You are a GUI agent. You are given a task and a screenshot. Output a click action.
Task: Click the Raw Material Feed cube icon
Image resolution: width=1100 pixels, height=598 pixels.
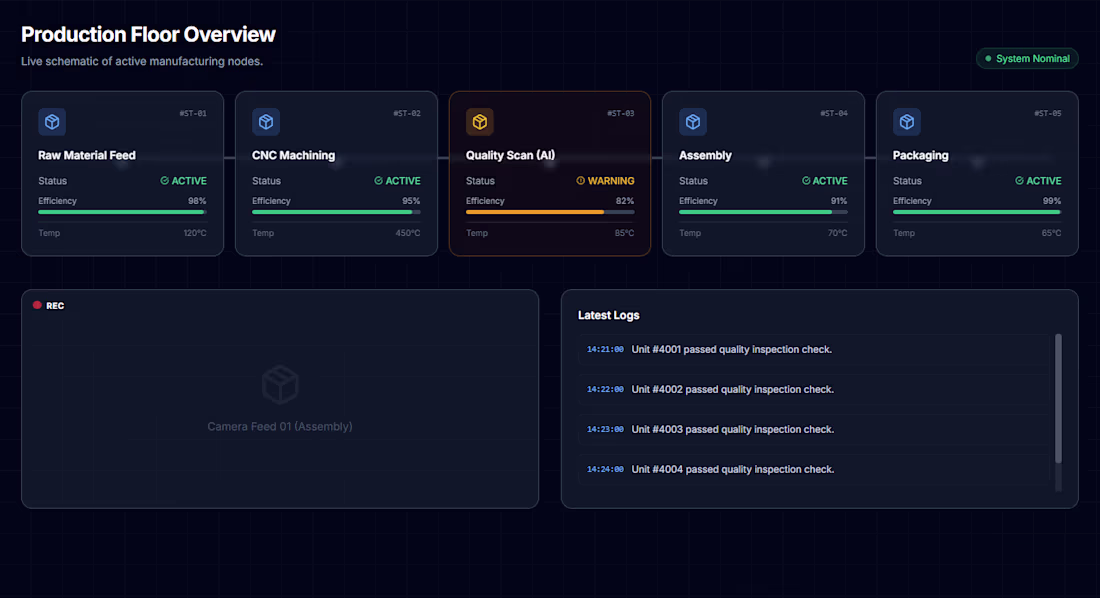(51, 121)
